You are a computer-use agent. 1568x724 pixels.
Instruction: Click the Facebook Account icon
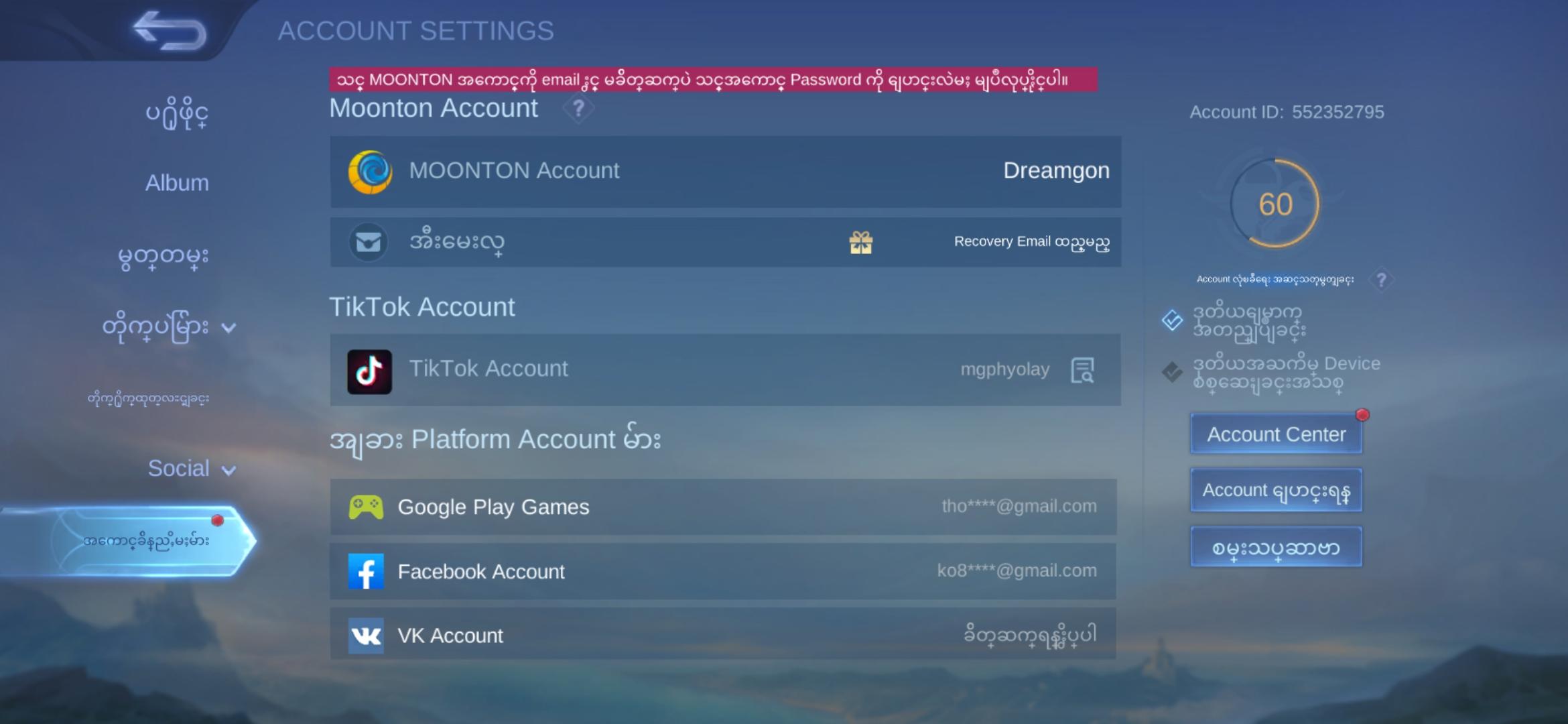pos(367,571)
